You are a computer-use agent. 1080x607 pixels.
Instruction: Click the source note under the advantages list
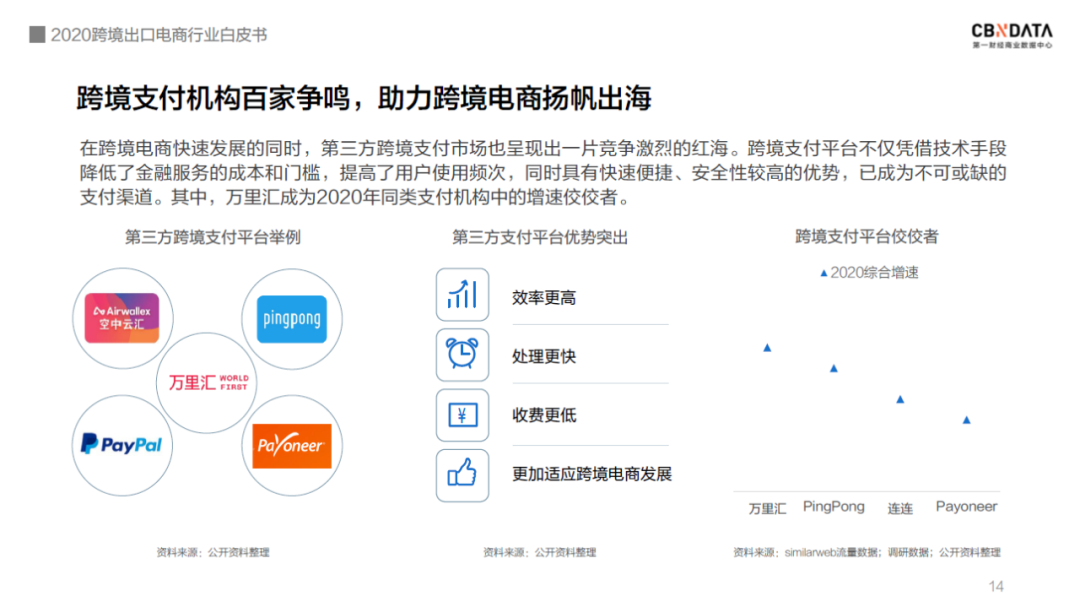(x=539, y=553)
